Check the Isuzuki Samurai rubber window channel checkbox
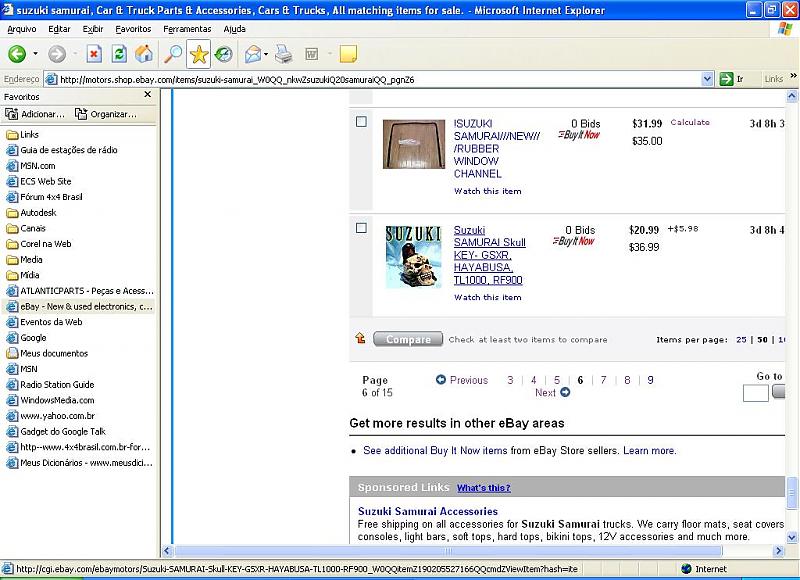800x580 pixels. [x=361, y=121]
